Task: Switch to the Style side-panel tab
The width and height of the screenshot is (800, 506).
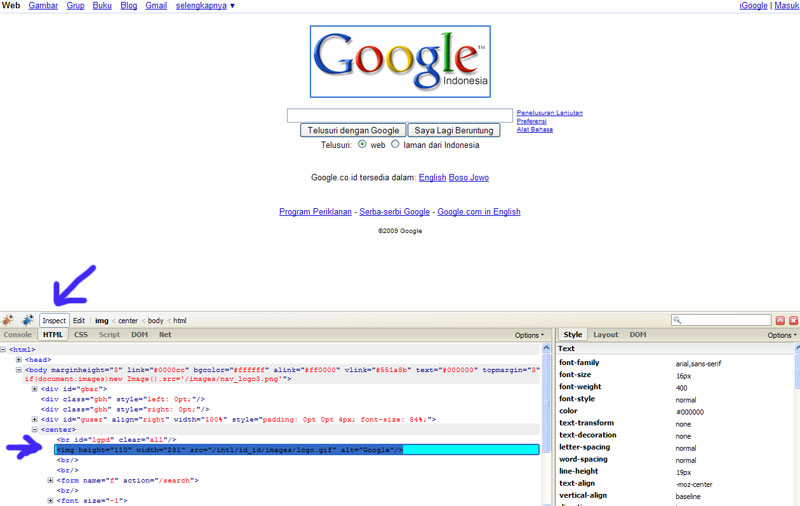Action: [572, 335]
